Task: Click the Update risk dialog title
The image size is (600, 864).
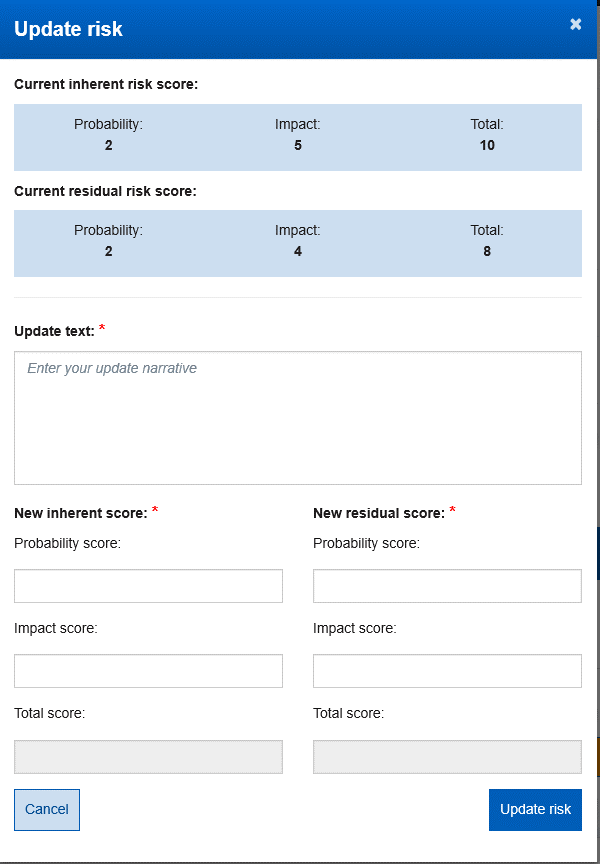Action: click(68, 29)
